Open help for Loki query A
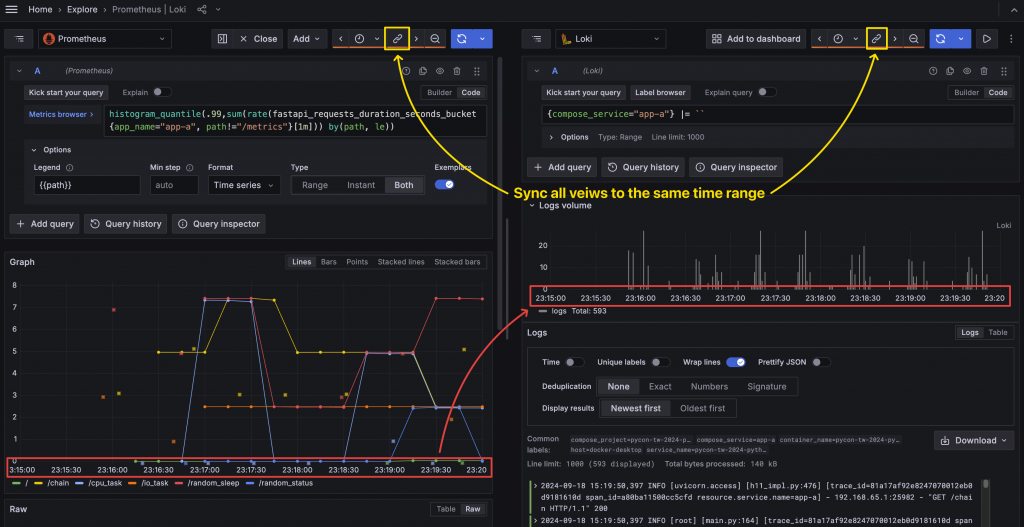1024x527 pixels. (933, 71)
